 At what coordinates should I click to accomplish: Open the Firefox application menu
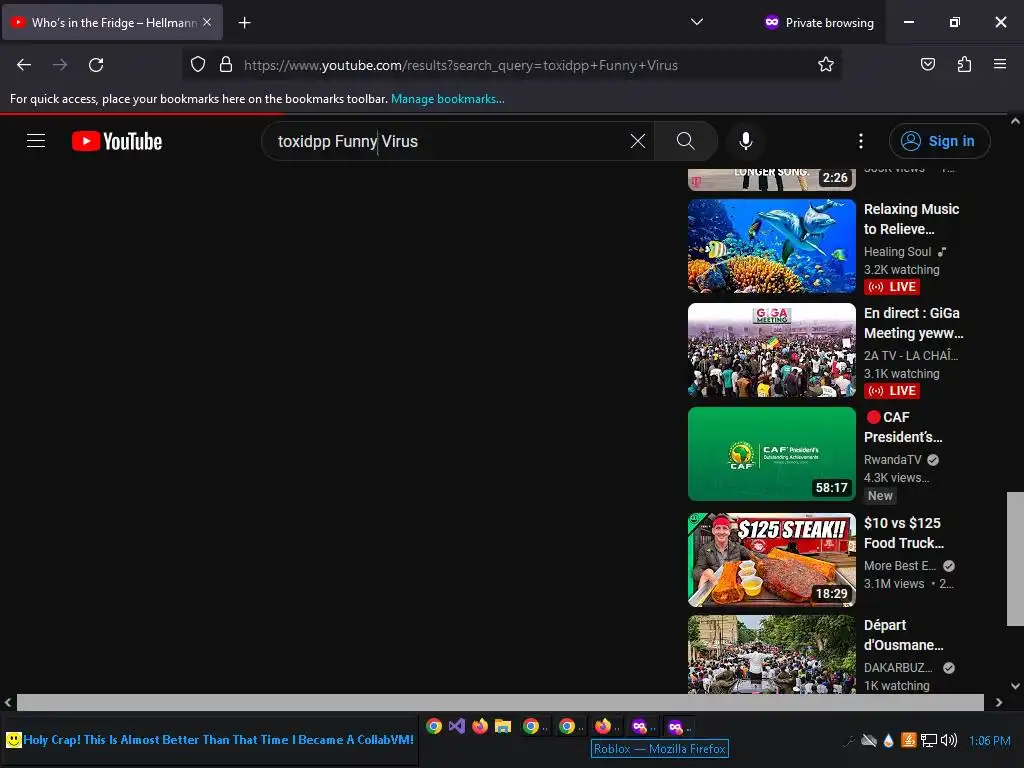tap(1000, 64)
